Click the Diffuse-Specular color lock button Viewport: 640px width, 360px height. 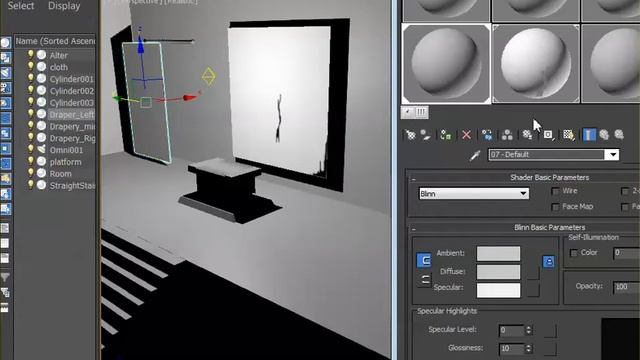pos(424,280)
